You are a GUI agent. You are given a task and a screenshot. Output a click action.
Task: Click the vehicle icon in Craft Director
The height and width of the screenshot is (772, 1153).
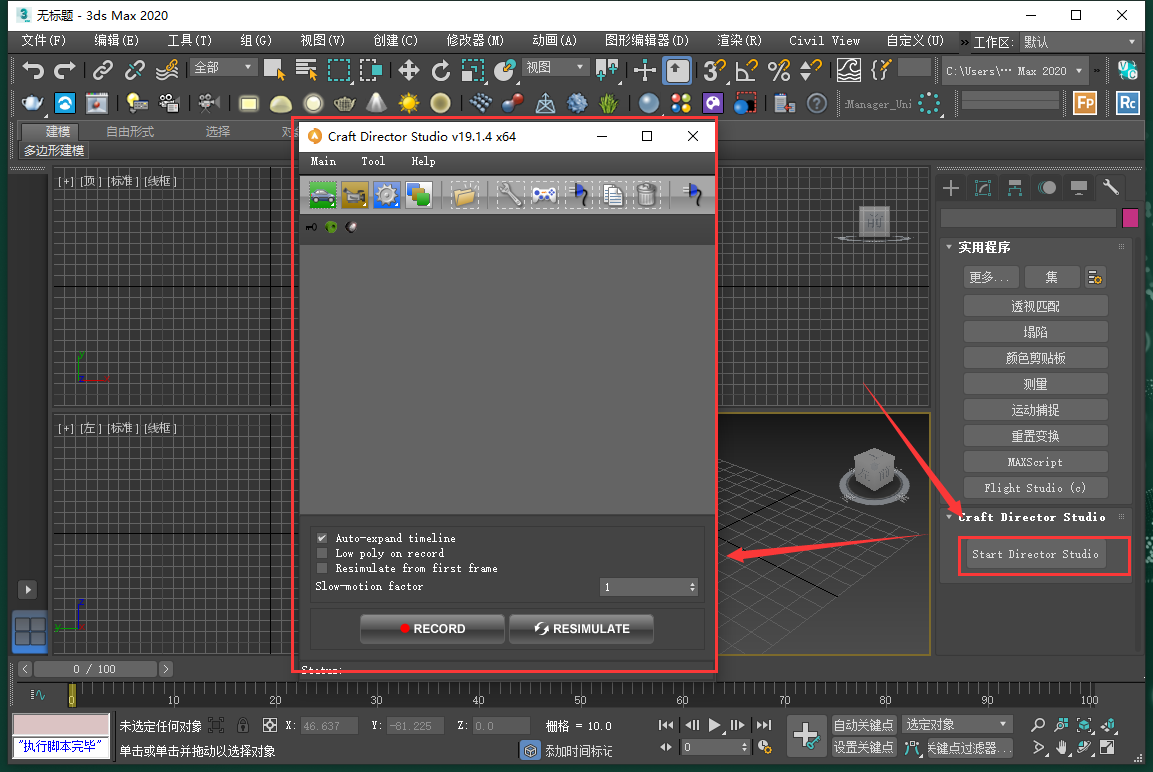[x=323, y=195]
